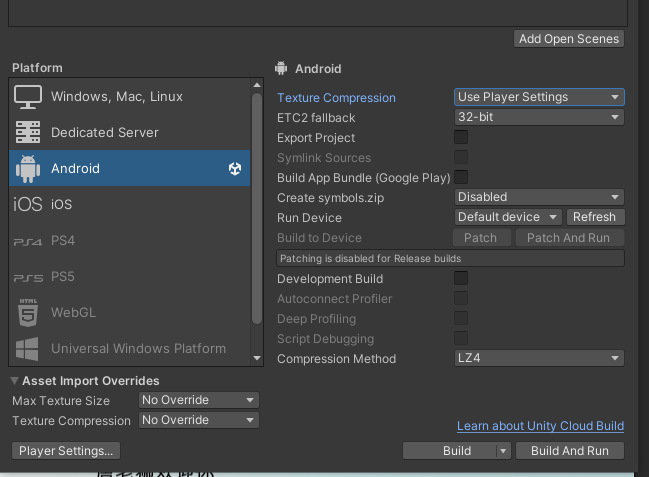Select Windows, Mac, Linux platform
This screenshot has width=649, height=477.
[x=130, y=96]
